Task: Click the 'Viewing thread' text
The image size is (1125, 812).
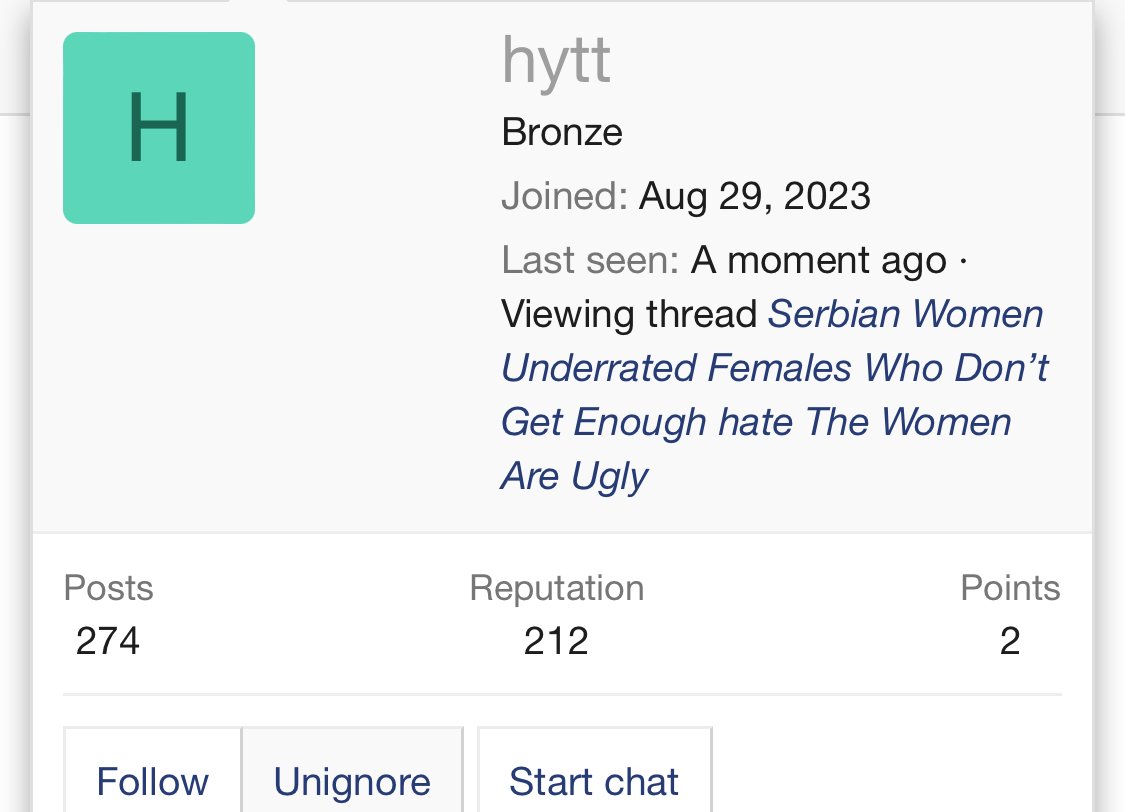Action: (x=629, y=315)
